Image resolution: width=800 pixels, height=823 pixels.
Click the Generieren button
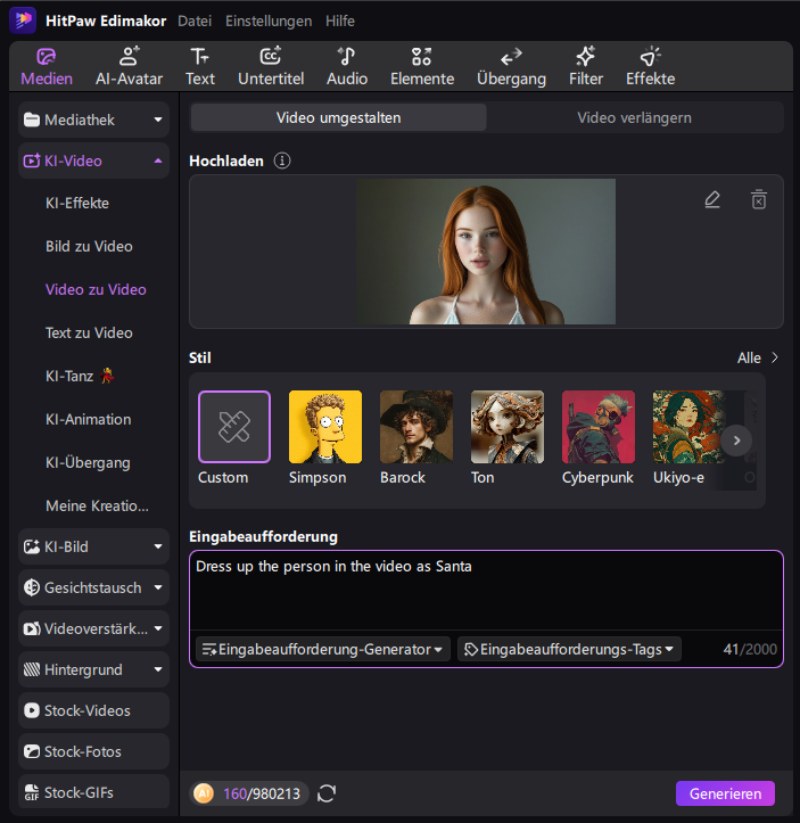[x=725, y=794]
